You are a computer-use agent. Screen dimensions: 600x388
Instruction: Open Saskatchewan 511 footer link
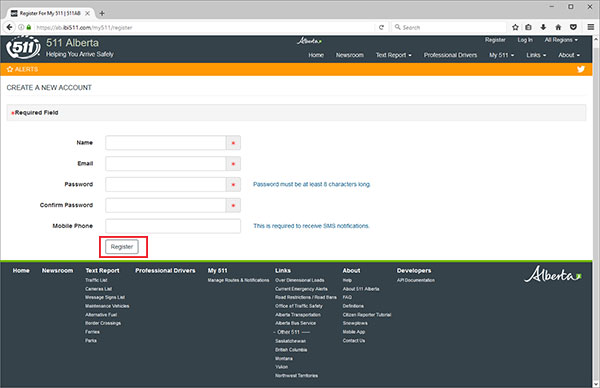(x=290, y=341)
